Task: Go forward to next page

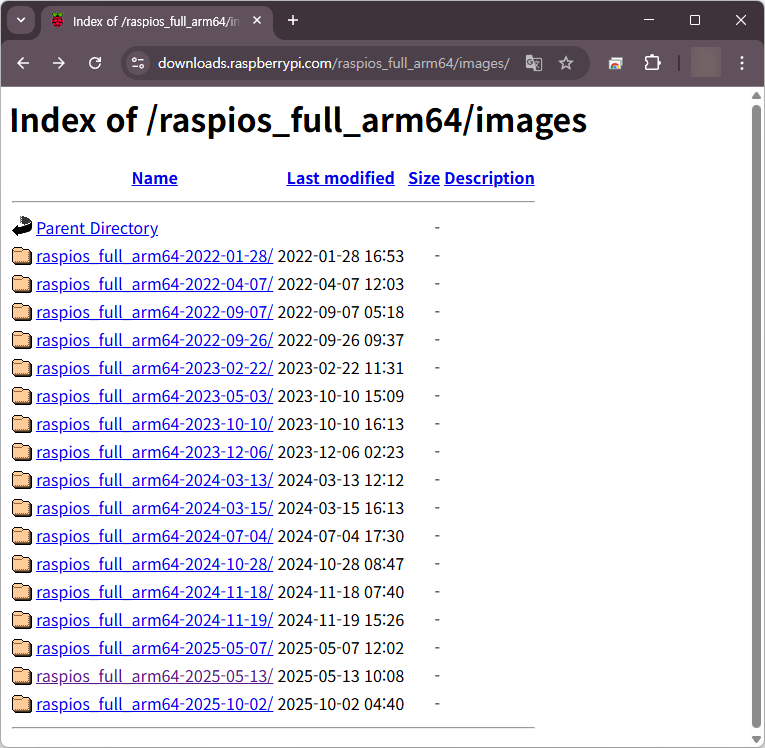Action: click(59, 63)
